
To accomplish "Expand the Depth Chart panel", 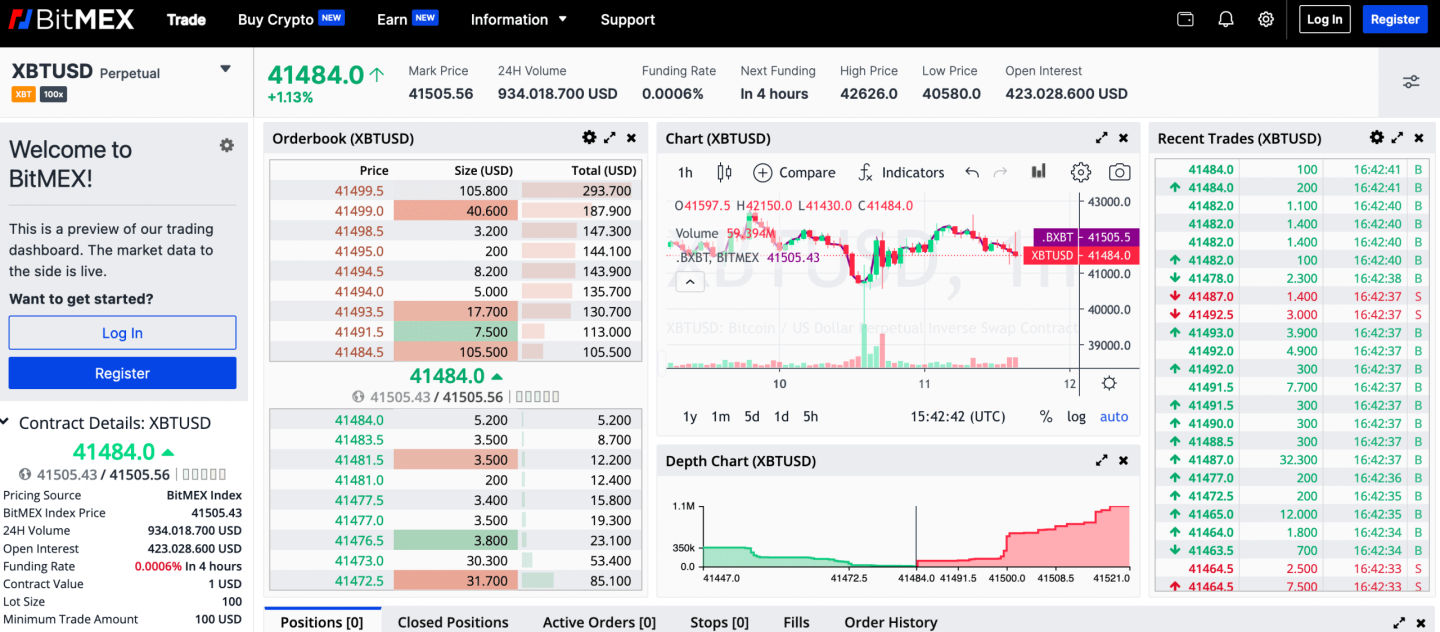I will [1102, 461].
